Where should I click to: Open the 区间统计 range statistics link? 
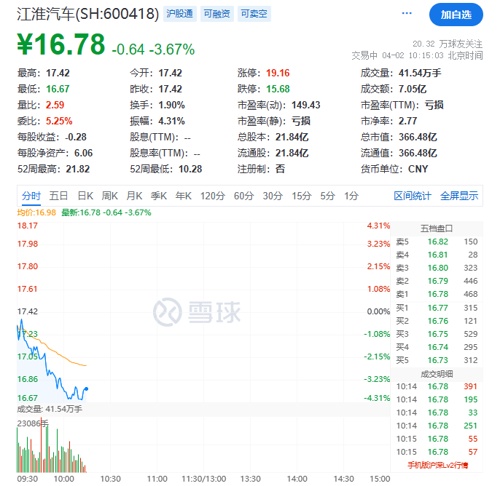pyautogui.click(x=412, y=196)
